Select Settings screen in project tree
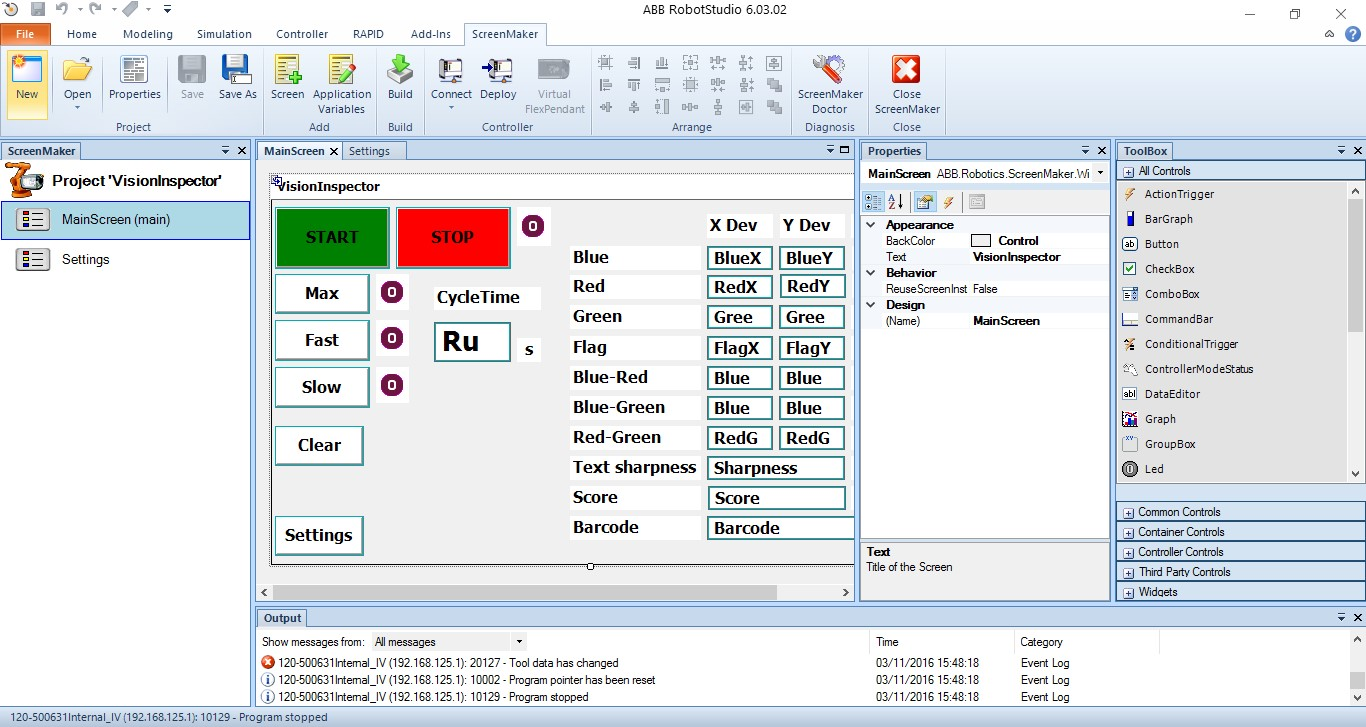The height and width of the screenshot is (727, 1366). tap(125, 260)
